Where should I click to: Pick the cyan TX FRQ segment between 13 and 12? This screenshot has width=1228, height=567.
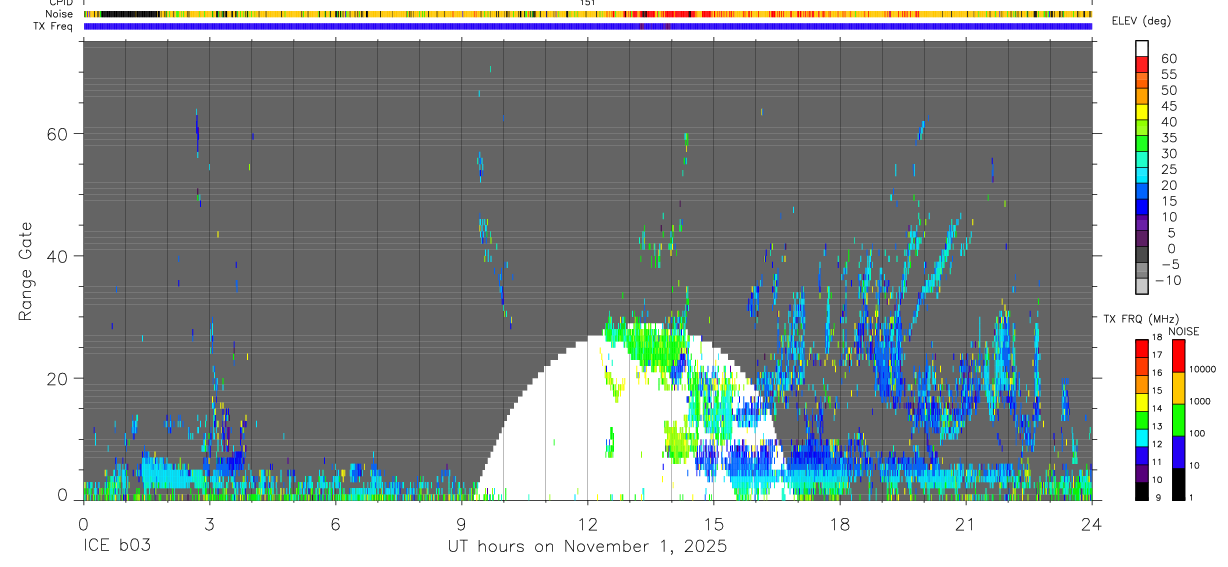click(x=1142, y=438)
